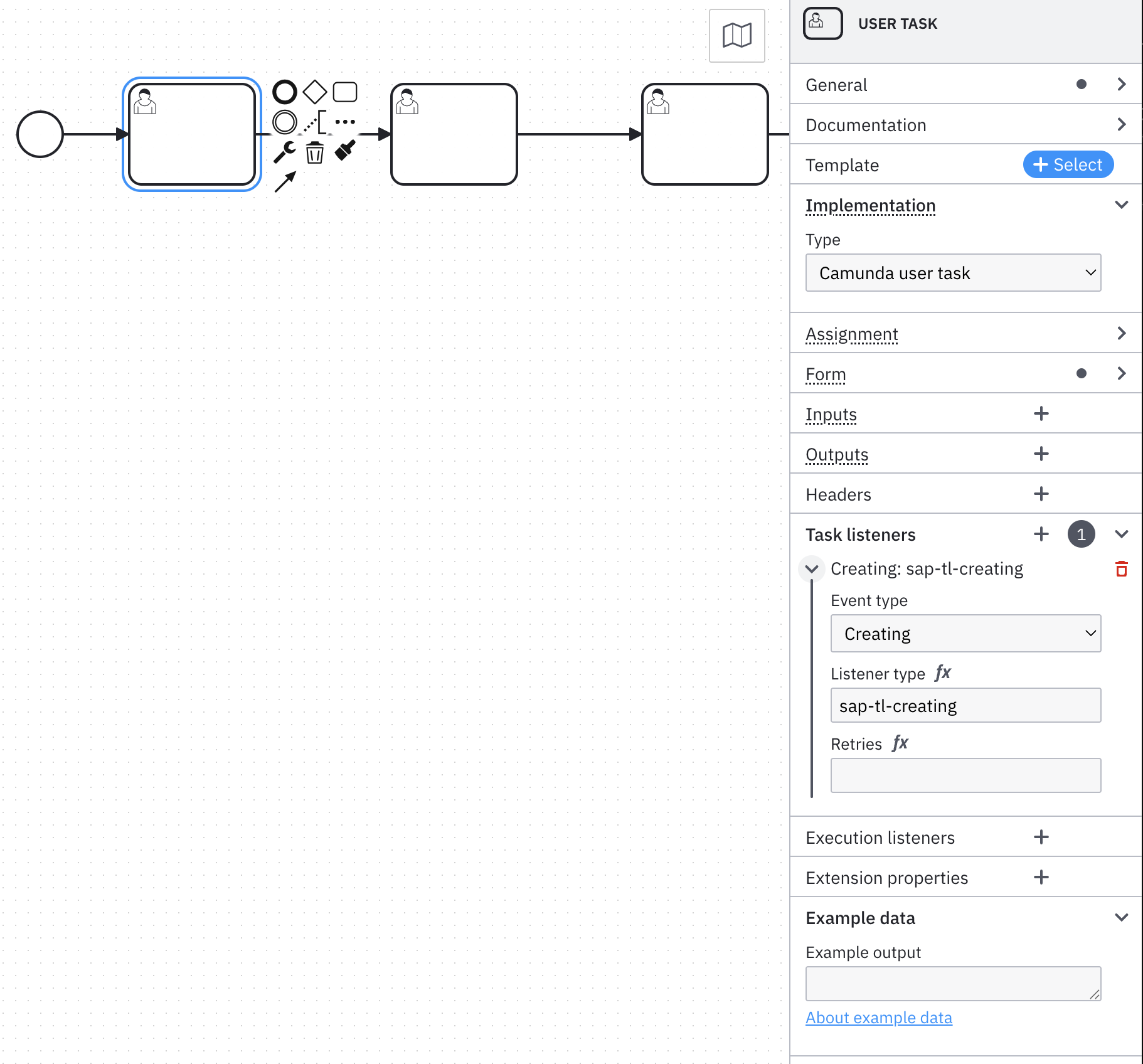Click the Inputs section label

click(x=831, y=414)
